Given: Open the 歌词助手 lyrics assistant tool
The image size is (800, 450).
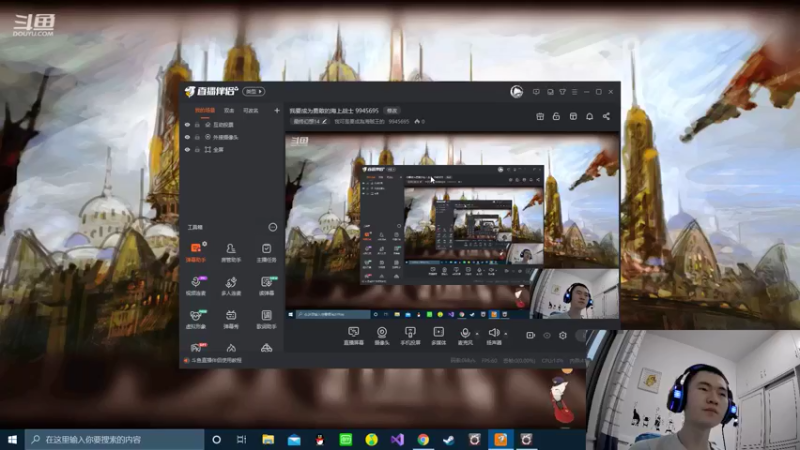Looking at the screenshot, I should tap(266, 319).
